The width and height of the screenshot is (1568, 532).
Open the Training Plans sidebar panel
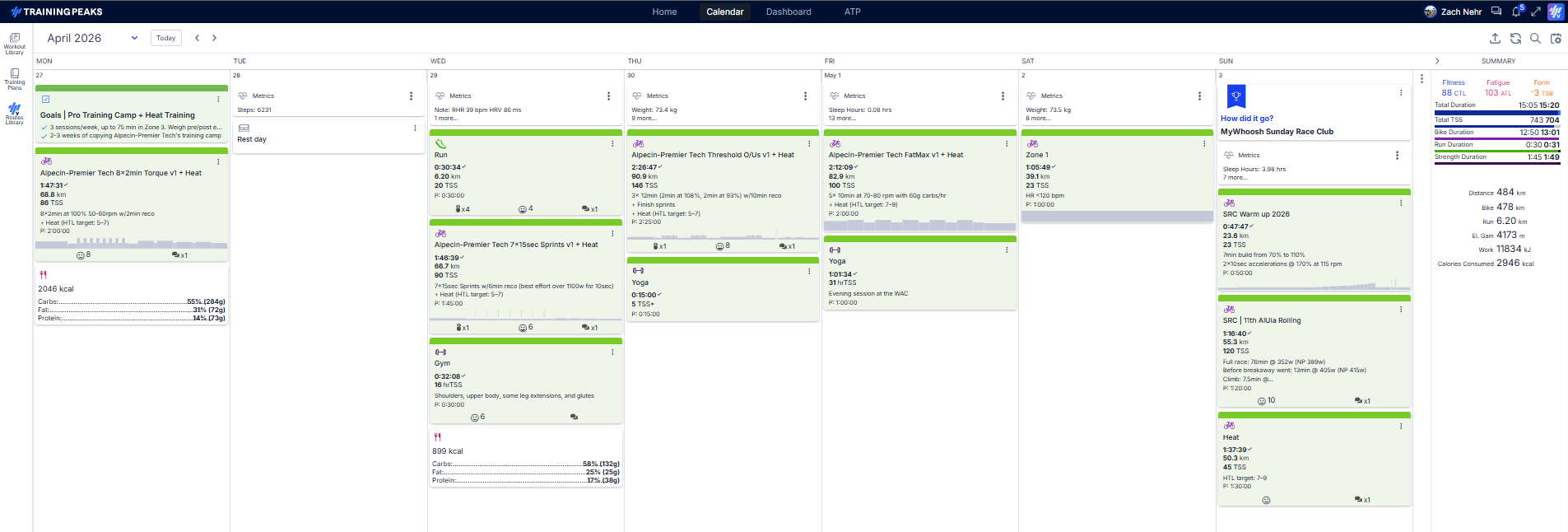coord(15,78)
